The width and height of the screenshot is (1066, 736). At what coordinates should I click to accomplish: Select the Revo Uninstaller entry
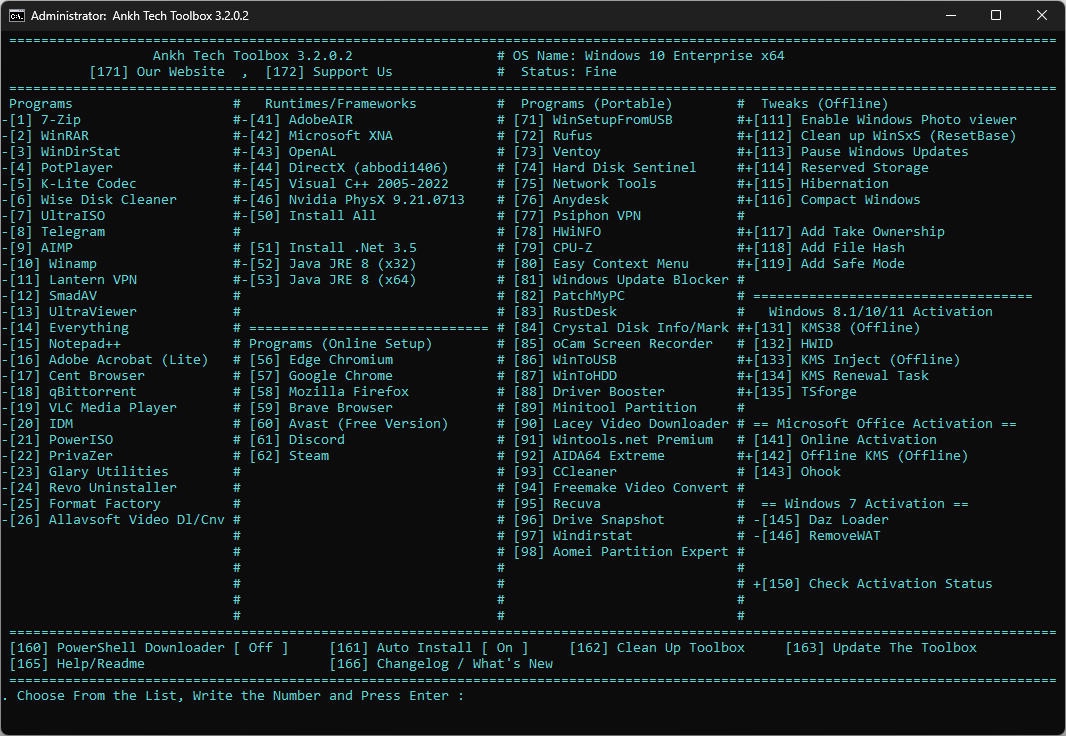point(92,487)
